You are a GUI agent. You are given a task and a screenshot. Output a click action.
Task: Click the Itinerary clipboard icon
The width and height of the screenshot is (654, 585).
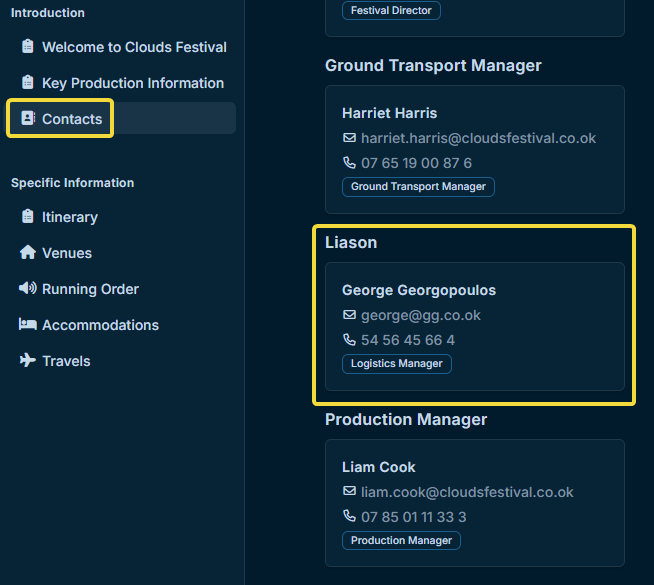click(x=28, y=216)
